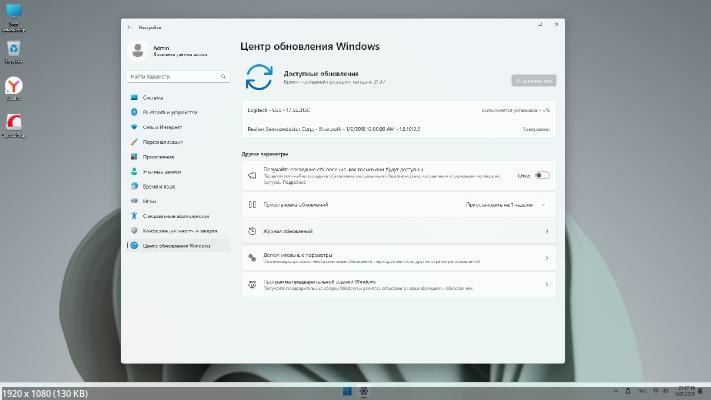Open Персонализация via its brush icon

134,142
